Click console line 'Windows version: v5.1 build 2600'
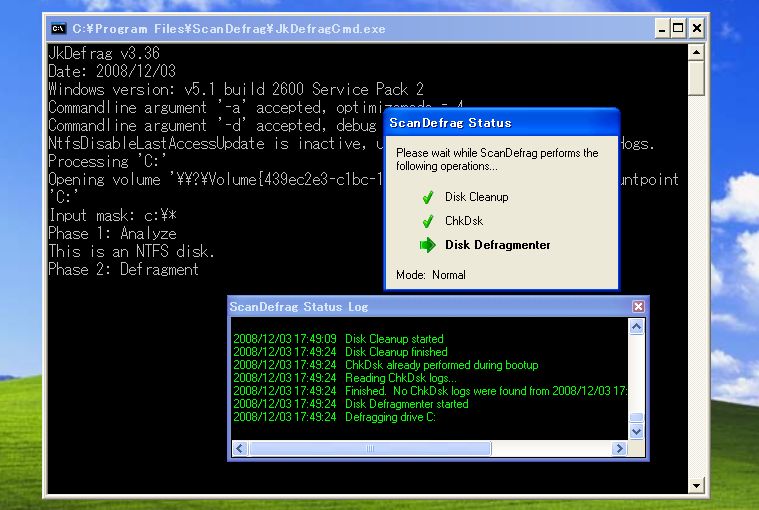759x510 pixels. coord(236,89)
